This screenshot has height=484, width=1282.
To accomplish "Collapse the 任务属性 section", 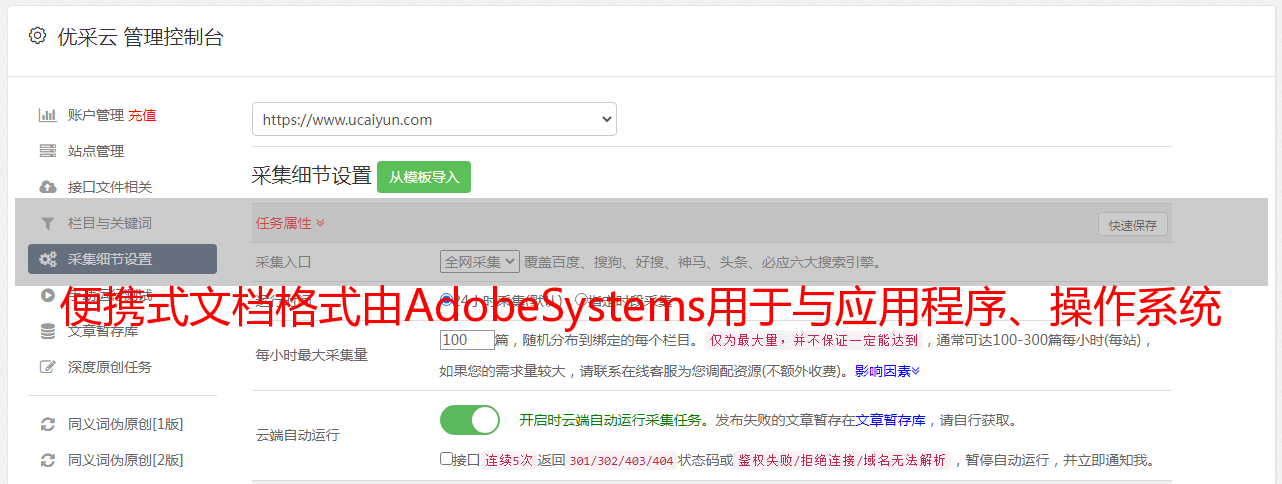I will pyautogui.click(x=290, y=223).
